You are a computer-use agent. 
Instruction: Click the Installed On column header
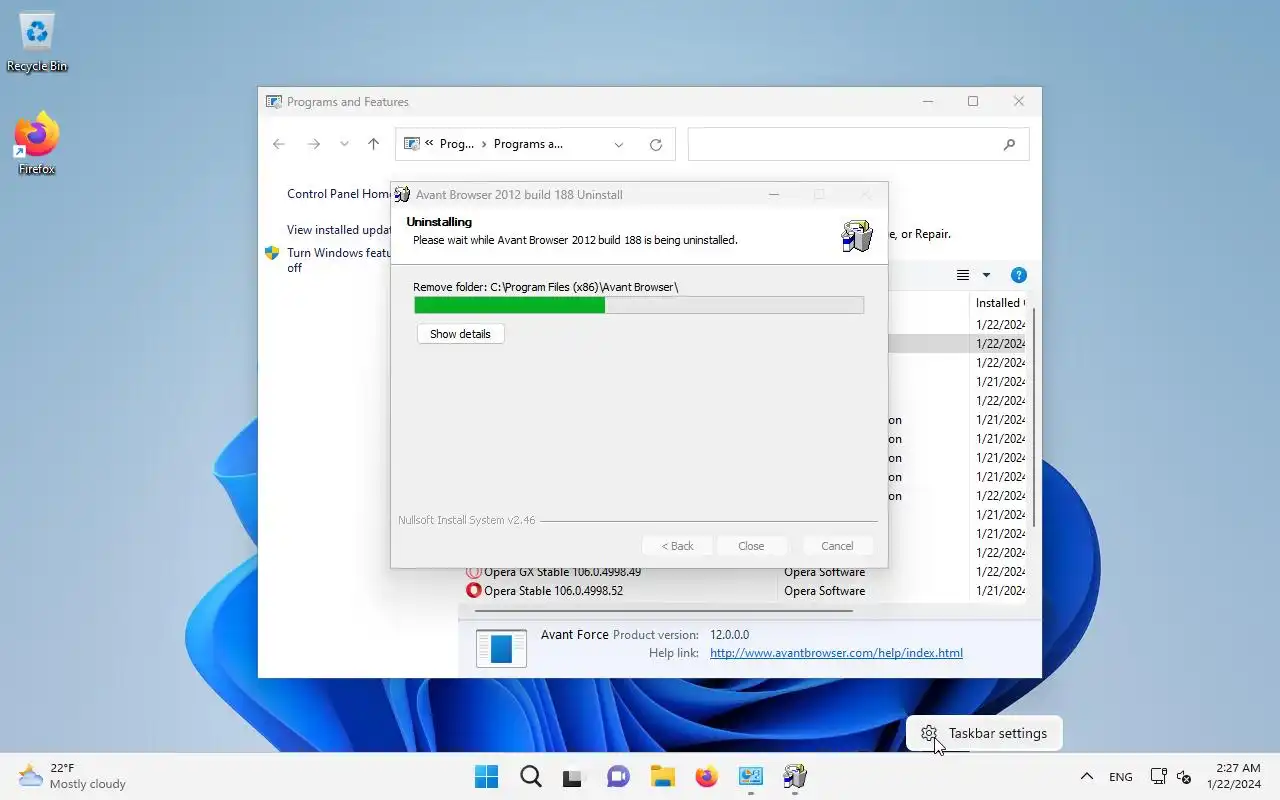click(1000, 302)
